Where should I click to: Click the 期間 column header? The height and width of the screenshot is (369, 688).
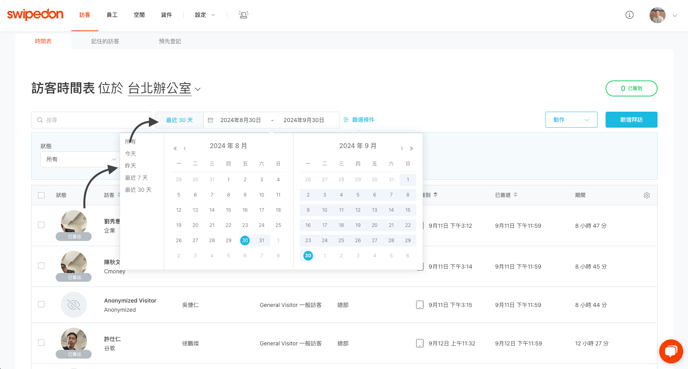tap(580, 195)
